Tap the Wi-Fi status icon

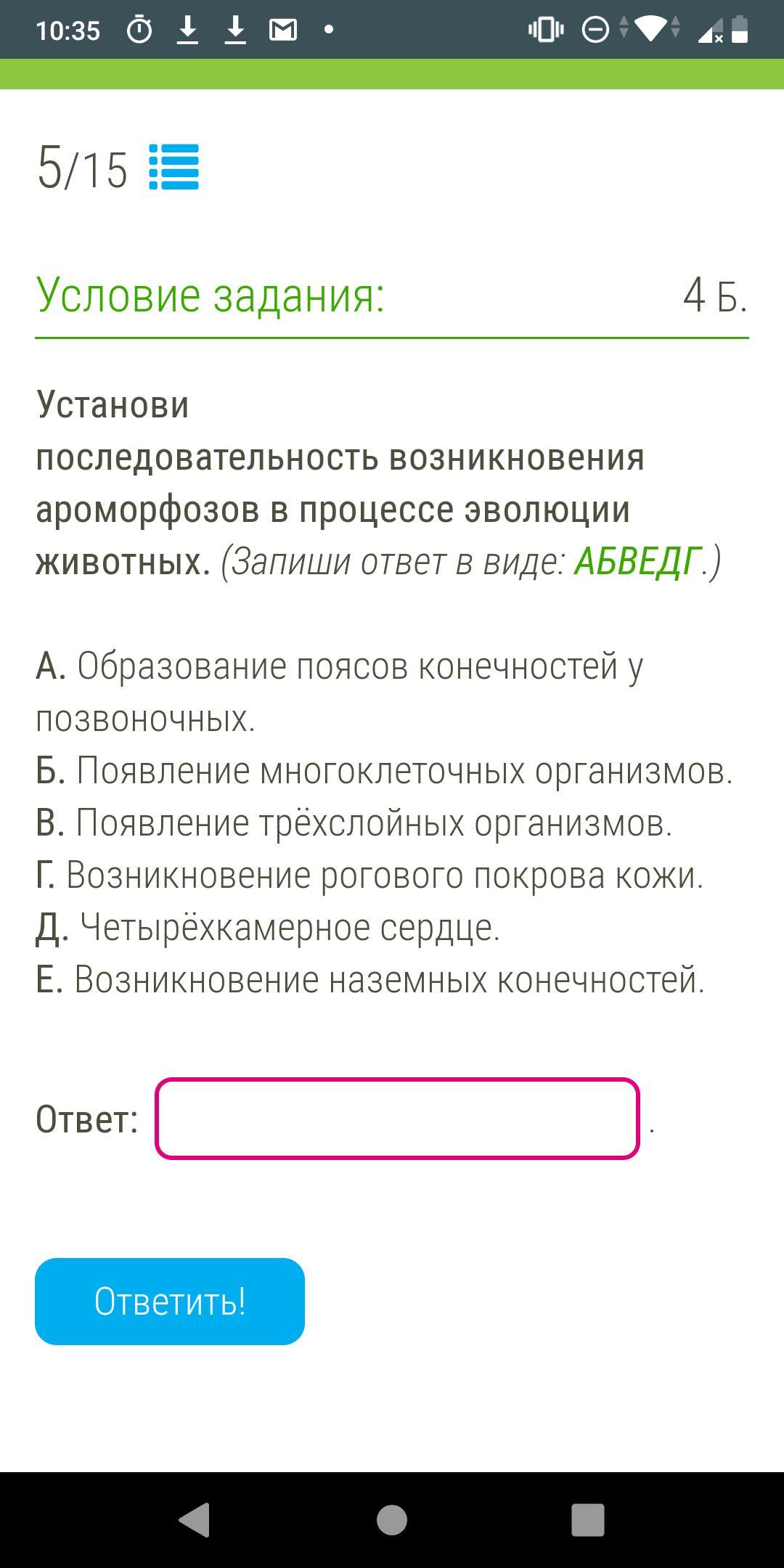click(651, 30)
